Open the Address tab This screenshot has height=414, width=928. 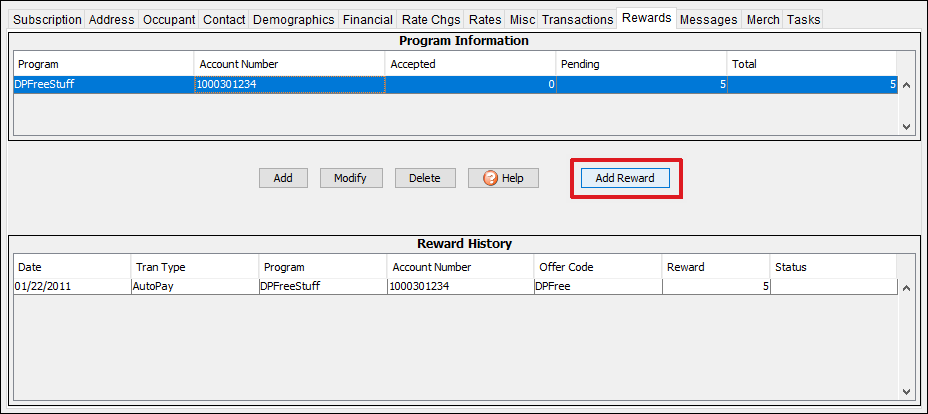112,19
